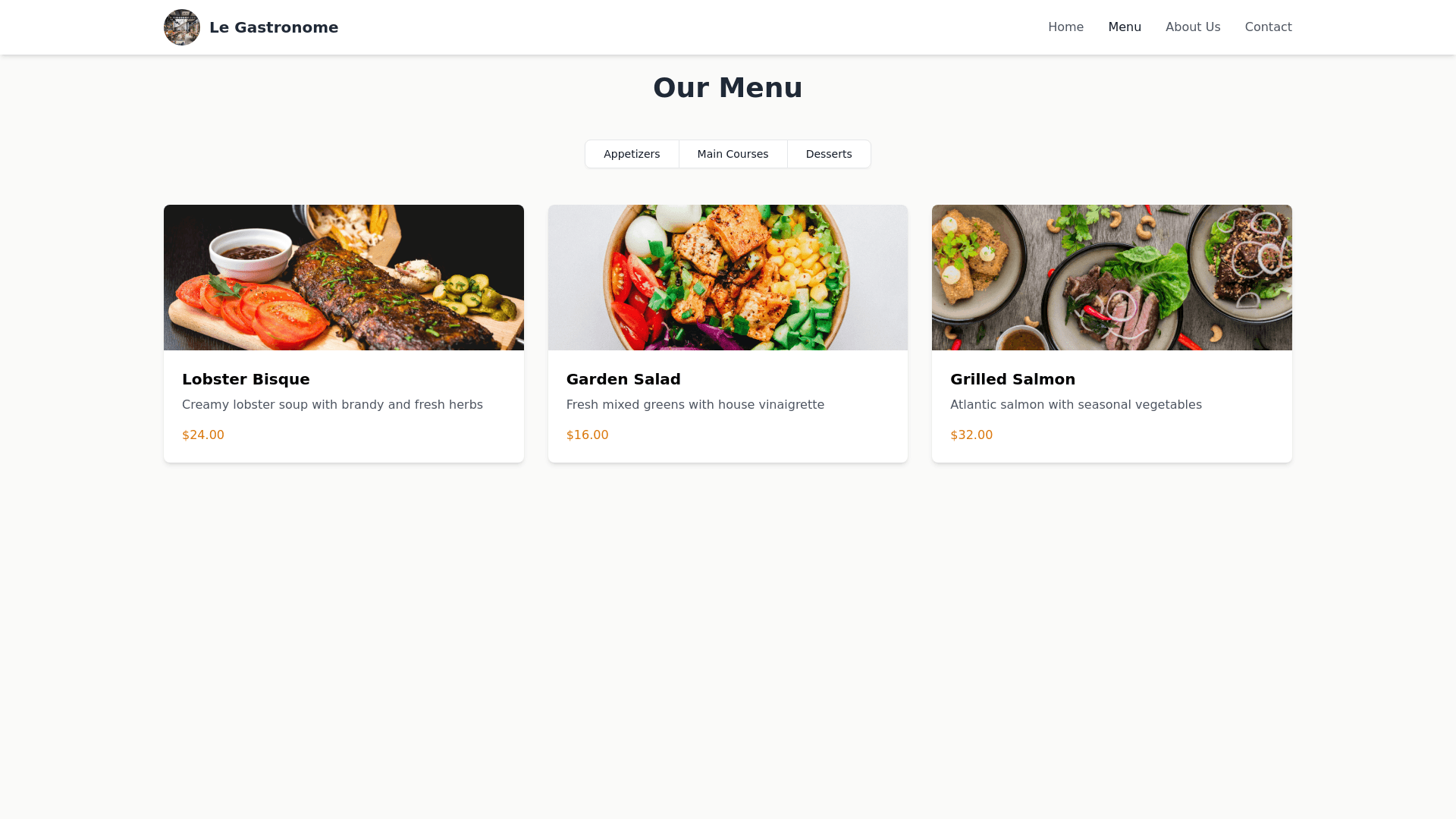Select the Appetizers category tab
This screenshot has width=1456, height=819.
[x=632, y=154]
